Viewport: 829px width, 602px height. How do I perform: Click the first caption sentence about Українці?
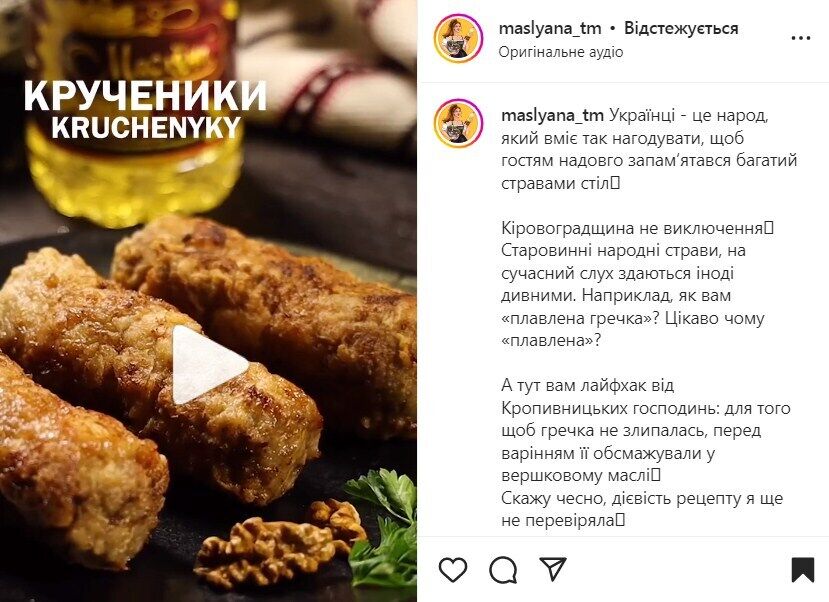pos(649,149)
